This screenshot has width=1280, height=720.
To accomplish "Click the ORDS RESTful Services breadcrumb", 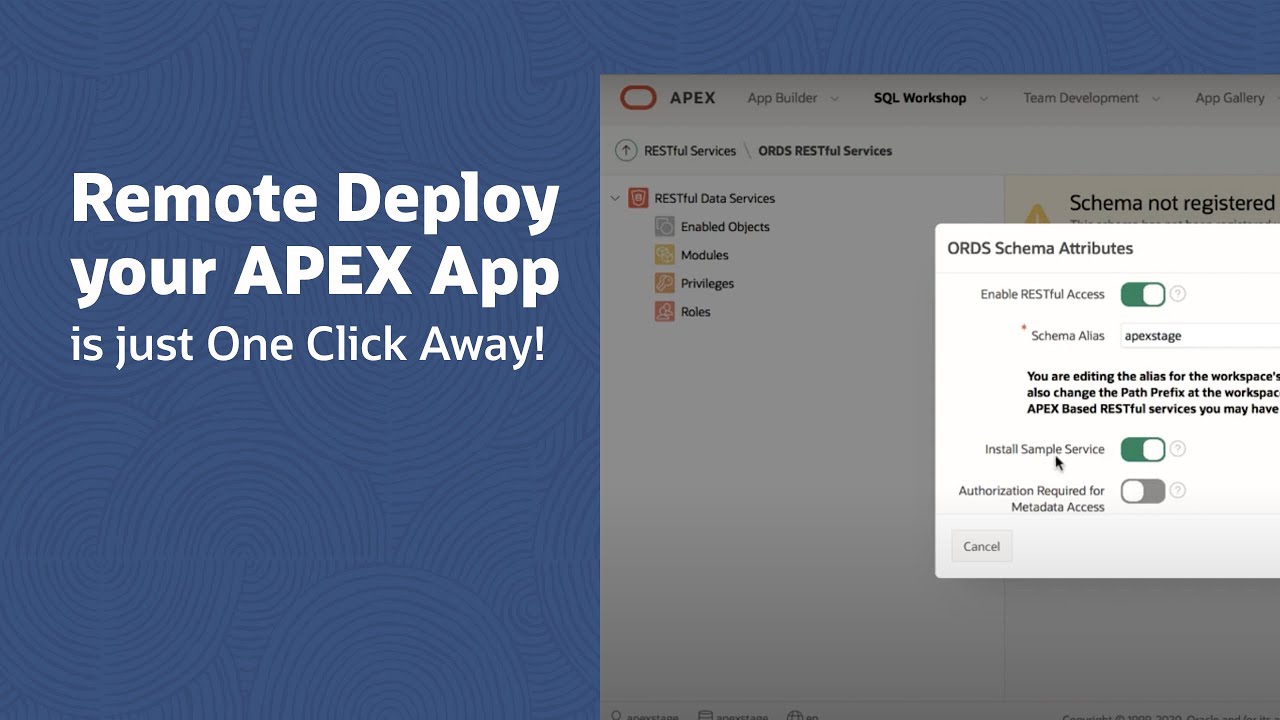I will pos(825,151).
